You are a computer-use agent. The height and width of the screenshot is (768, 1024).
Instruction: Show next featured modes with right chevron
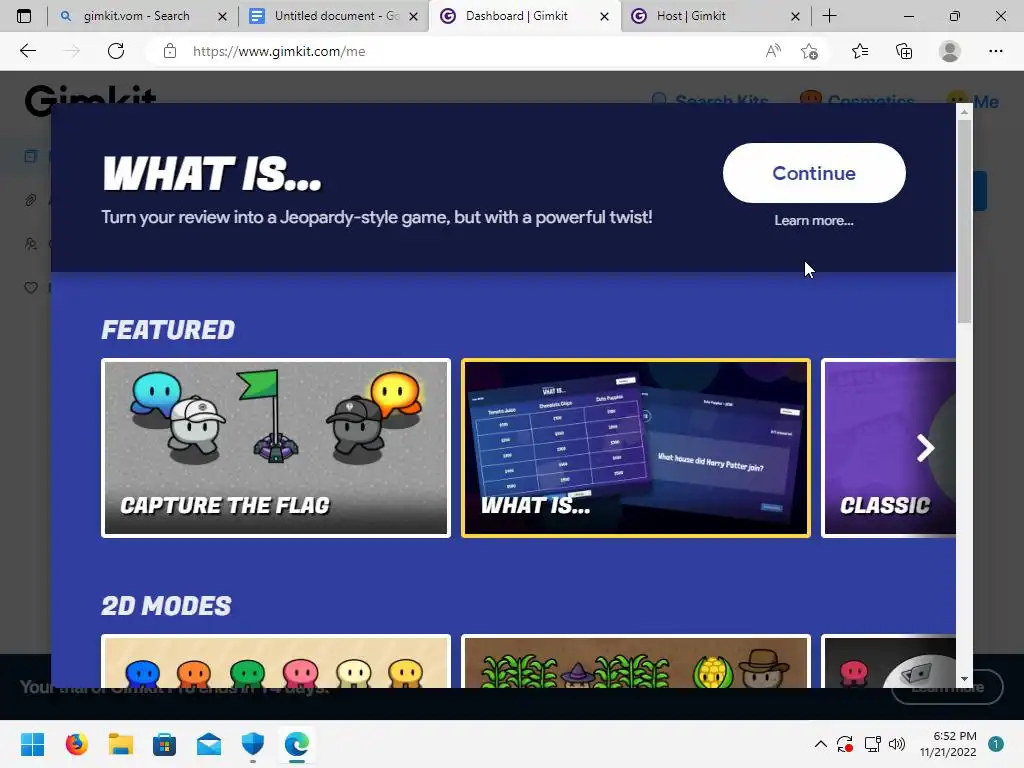pos(925,448)
